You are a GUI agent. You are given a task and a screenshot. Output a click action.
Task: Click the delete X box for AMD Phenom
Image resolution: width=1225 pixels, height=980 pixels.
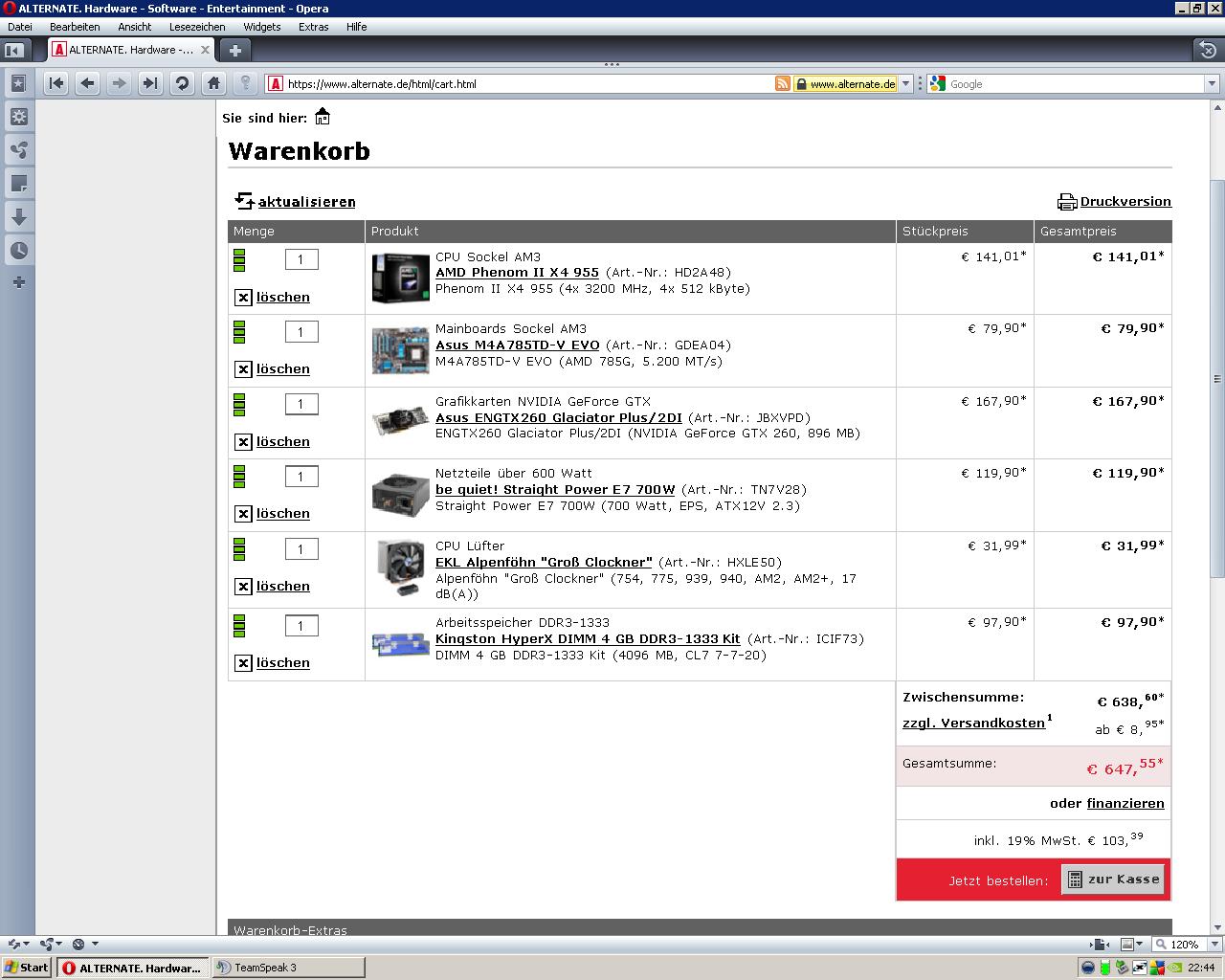pyautogui.click(x=243, y=298)
